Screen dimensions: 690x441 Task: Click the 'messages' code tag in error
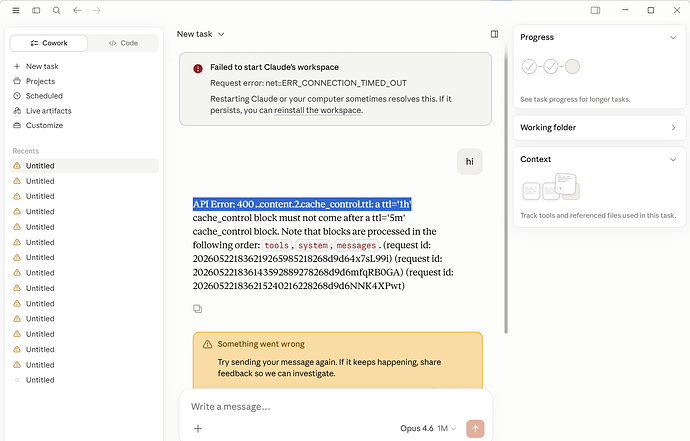pyautogui.click(x=356, y=246)
